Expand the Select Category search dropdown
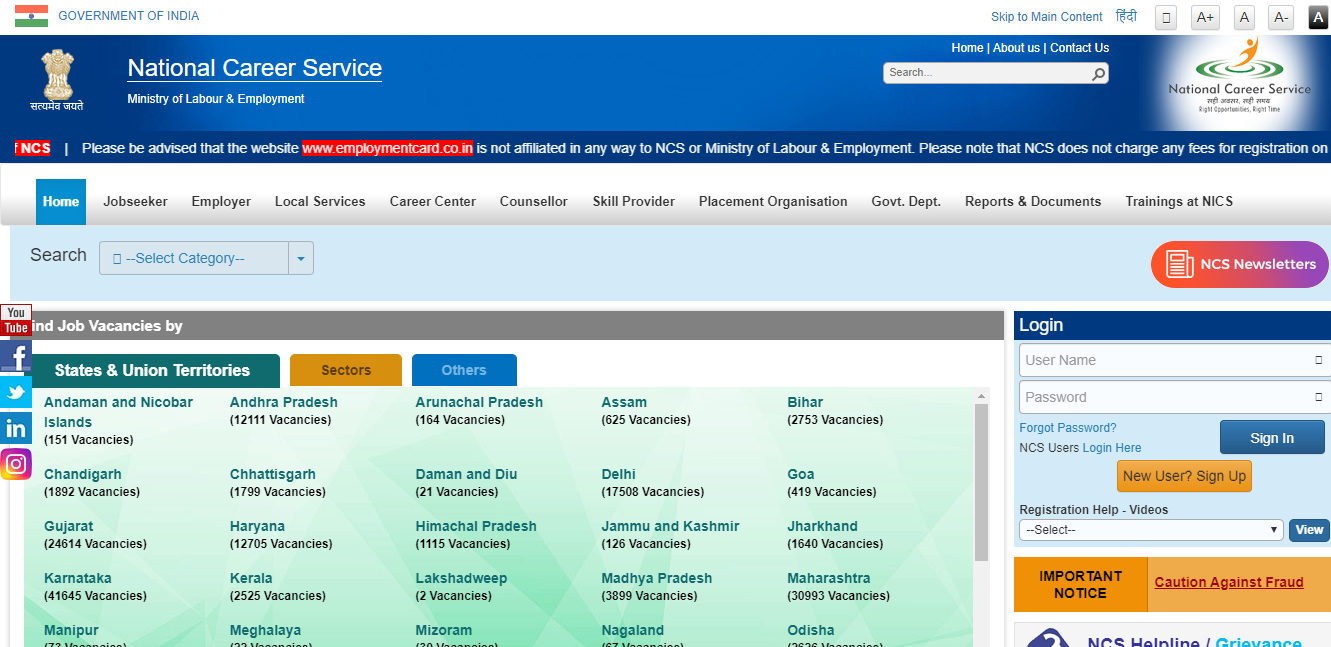 coord(194,258)
